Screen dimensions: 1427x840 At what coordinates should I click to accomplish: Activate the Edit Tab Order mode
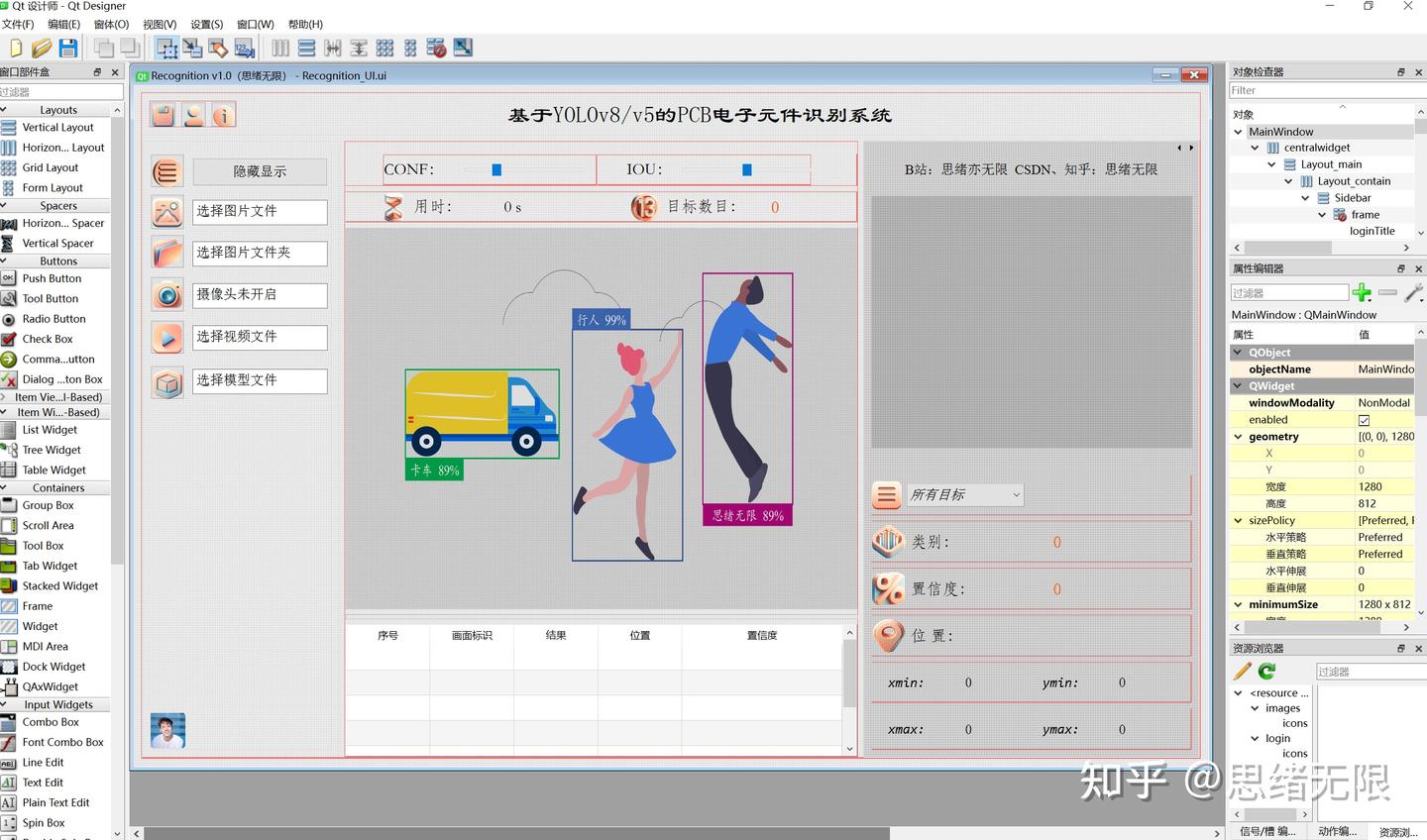(245, 48)
